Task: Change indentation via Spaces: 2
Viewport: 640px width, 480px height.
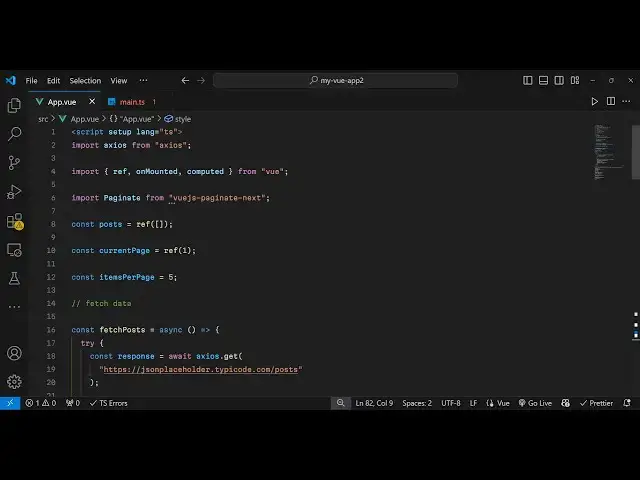Action: 417,403
